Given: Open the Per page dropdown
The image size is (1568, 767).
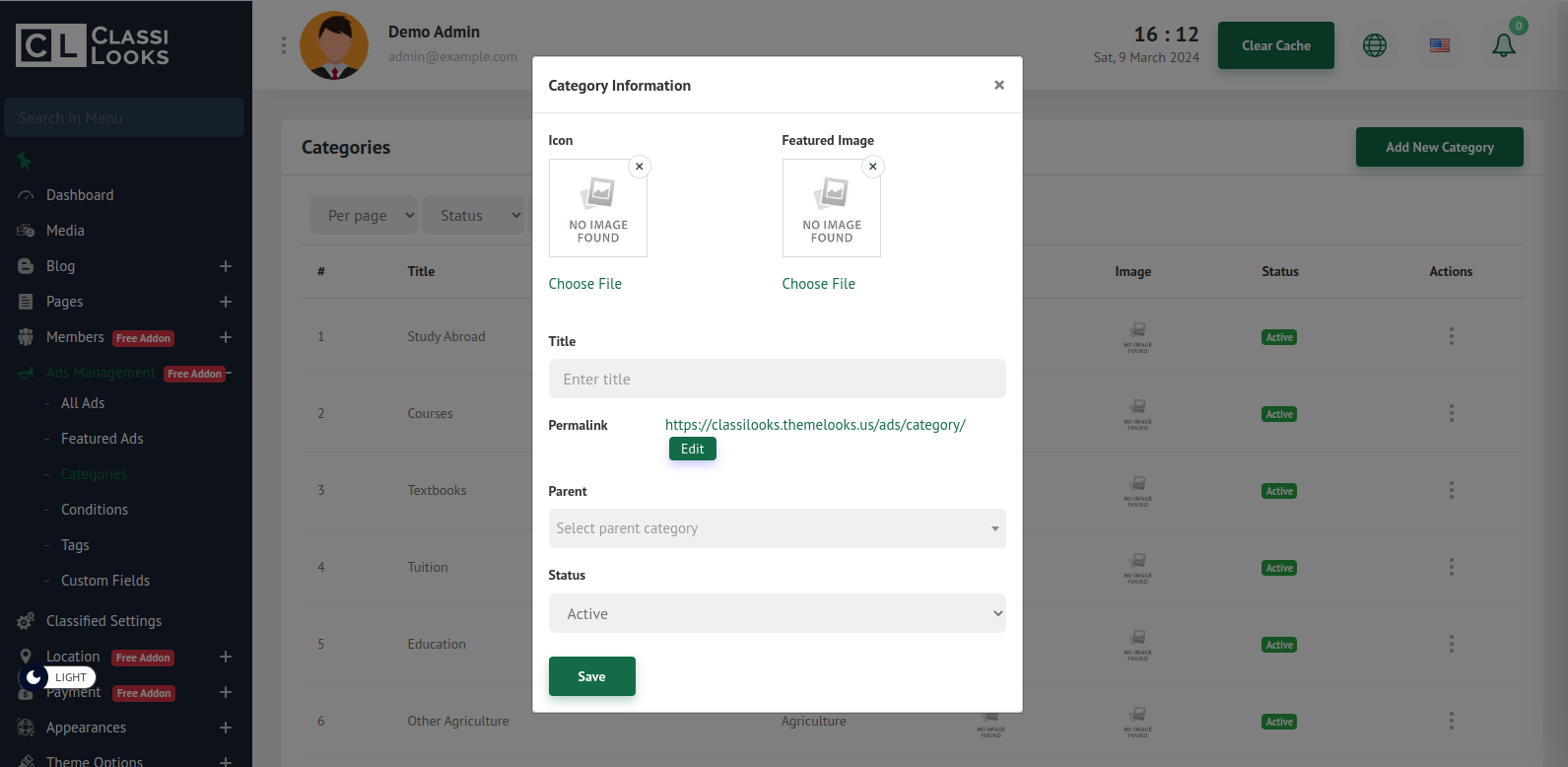Looking at the screenshot, I should point(364,216).
